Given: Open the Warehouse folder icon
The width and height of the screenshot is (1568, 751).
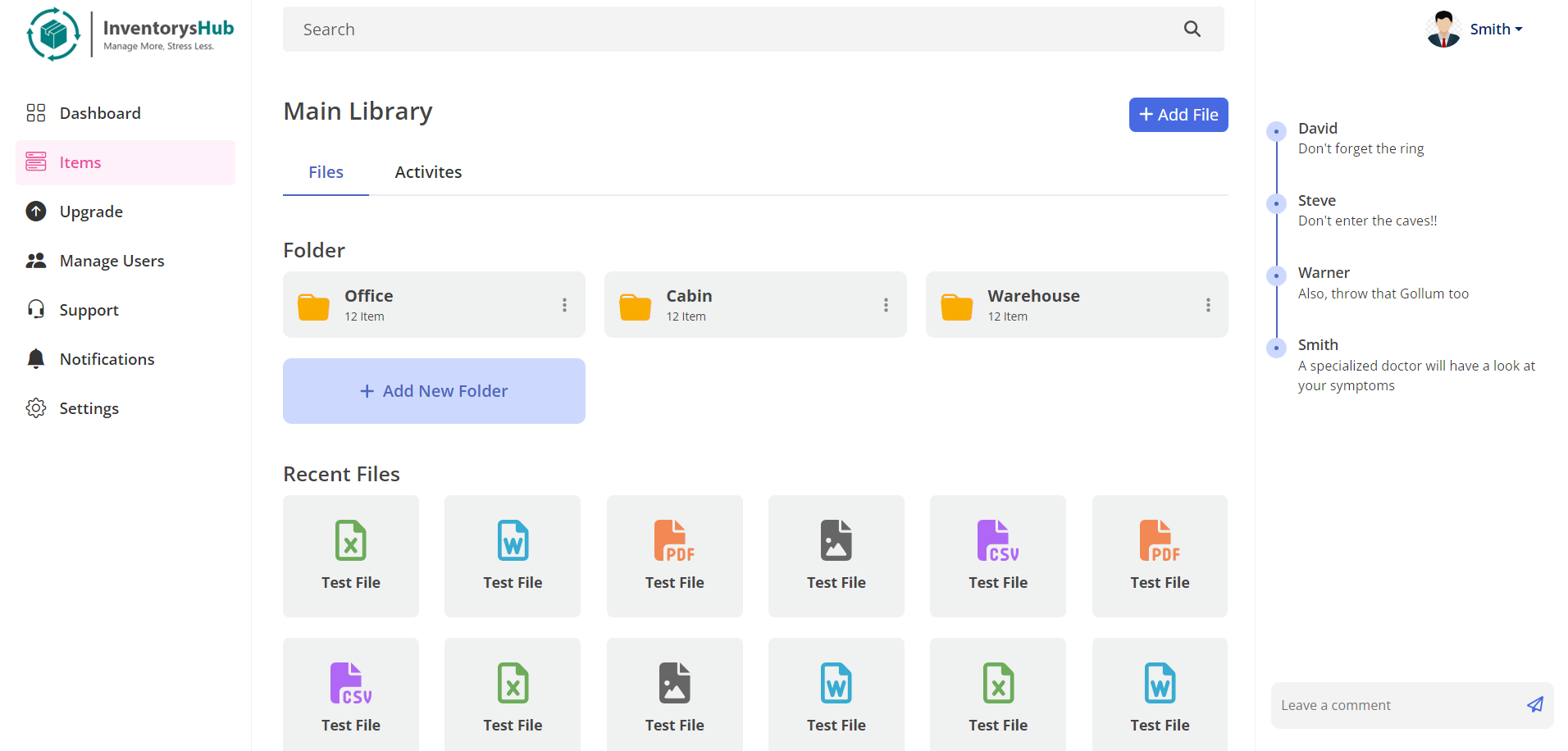Looking at the screenshot, I should click(956, 307).
